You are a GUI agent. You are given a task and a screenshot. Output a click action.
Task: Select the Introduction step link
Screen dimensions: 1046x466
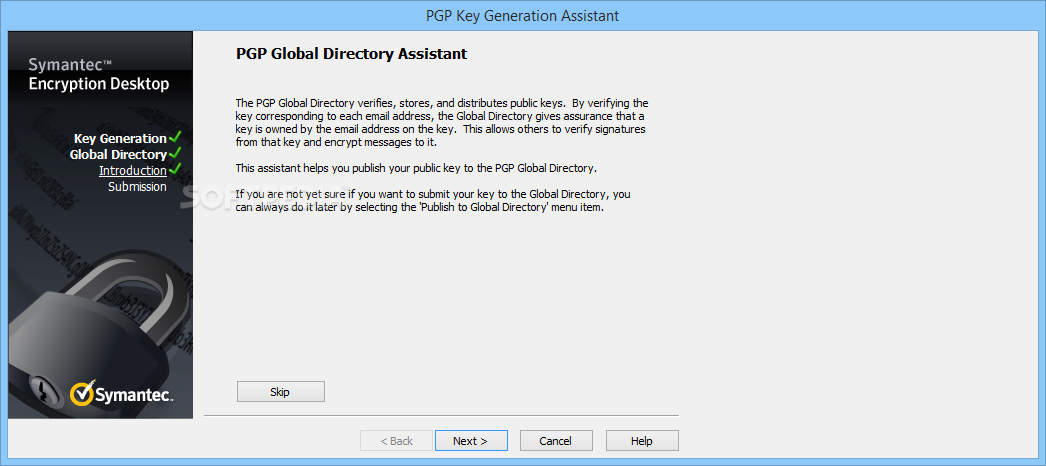pos(133,171)
